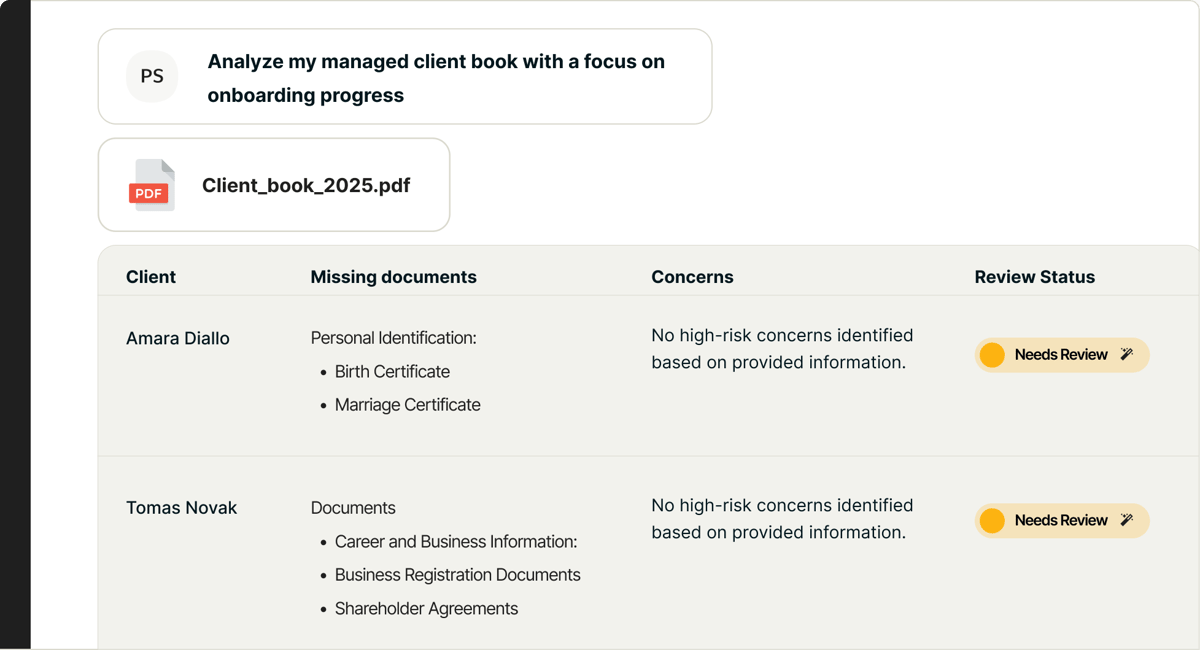Select the Concerns column header
Image resolution: width=1200 pixels, height=650 pixels.
692,277
